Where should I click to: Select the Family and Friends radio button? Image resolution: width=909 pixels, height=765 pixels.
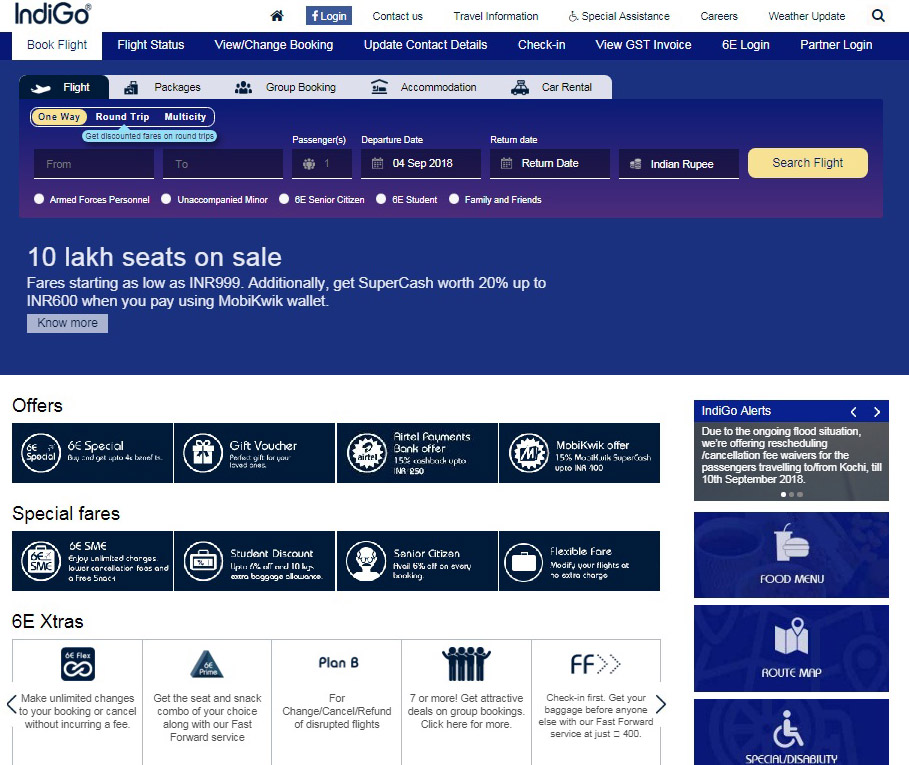pos(454,199)
